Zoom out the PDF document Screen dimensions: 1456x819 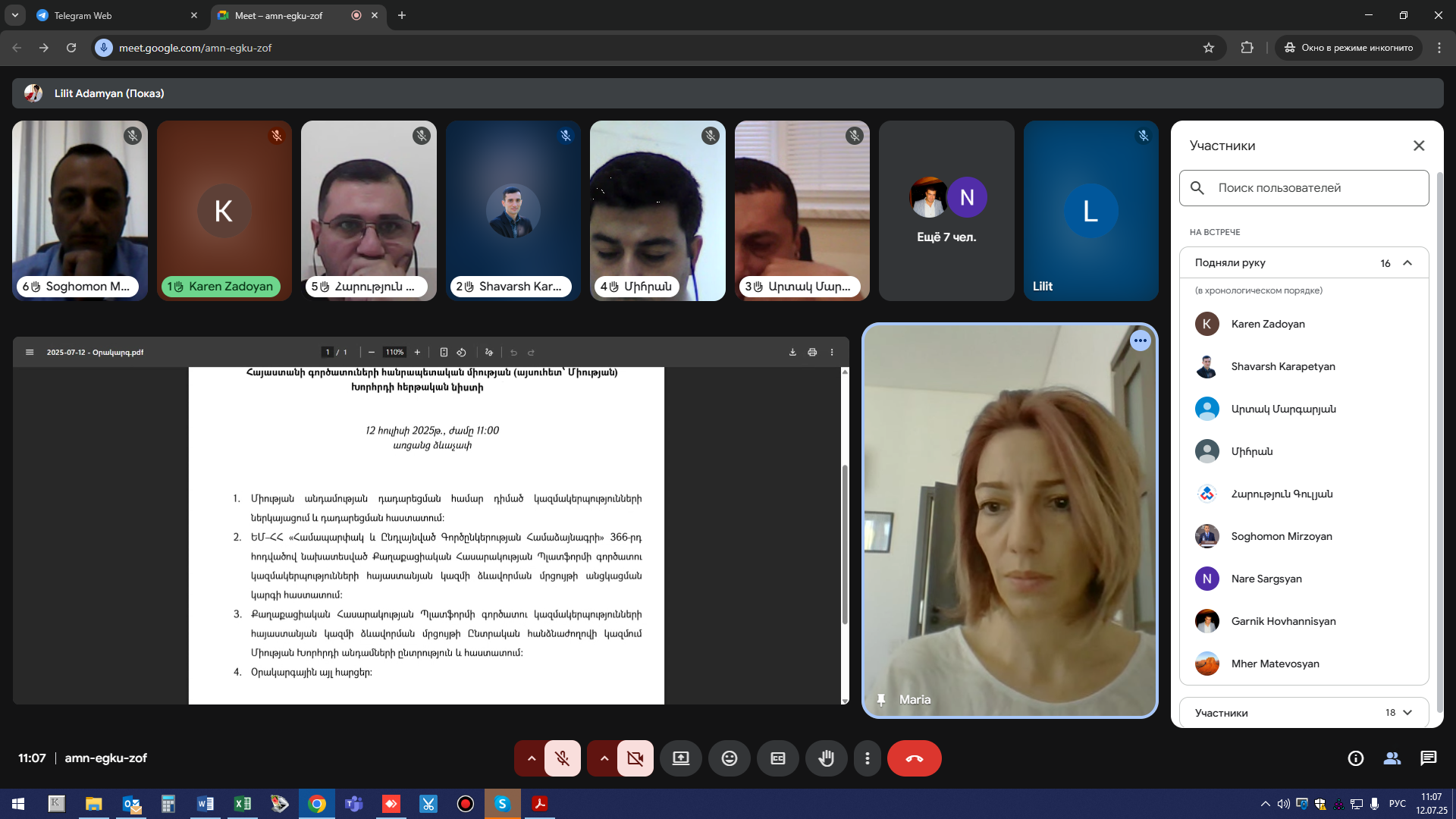click(372, 353)
